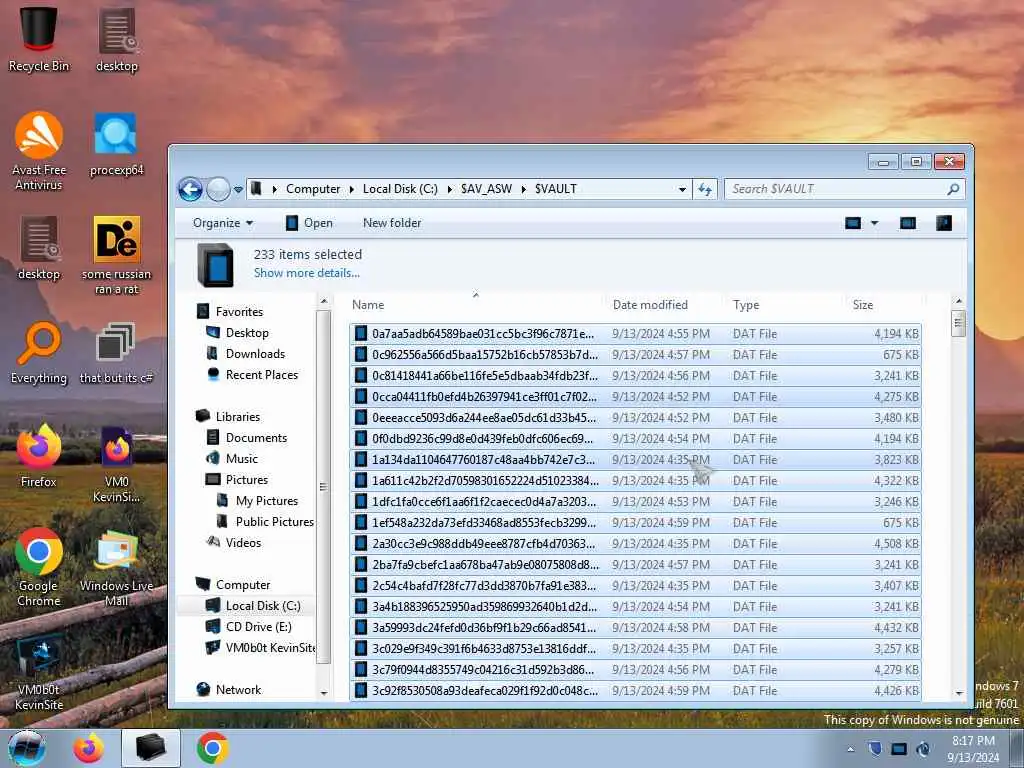
Task: Click the search magnifier icon
Action: [953, 189]
